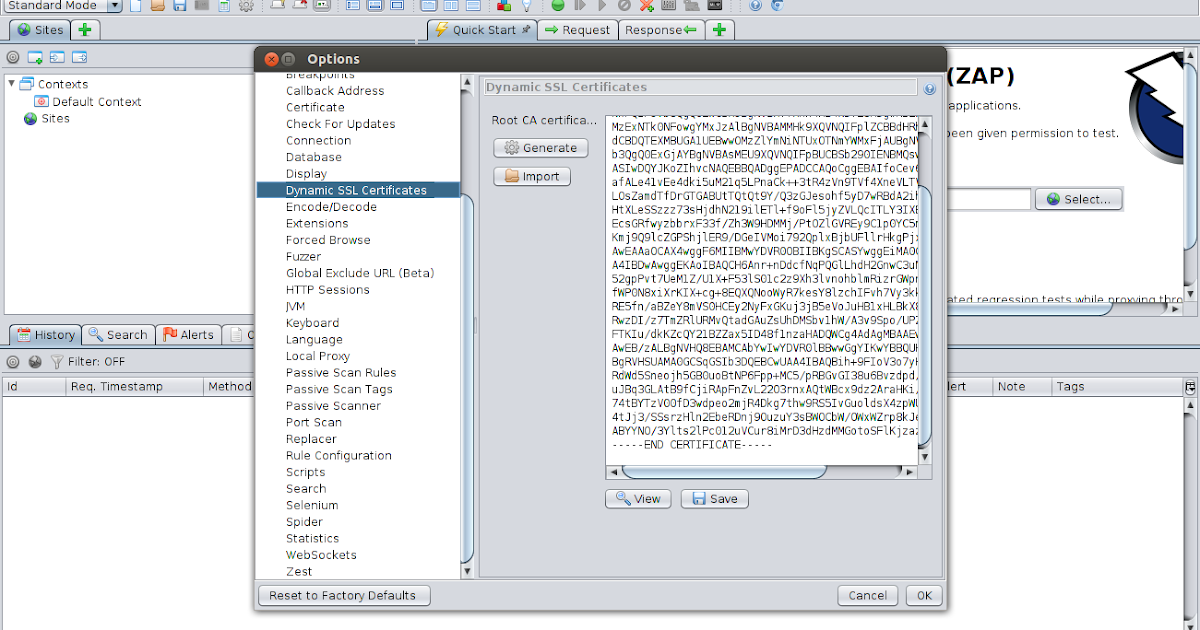Select Display in options list

click(x=306, y=174)
